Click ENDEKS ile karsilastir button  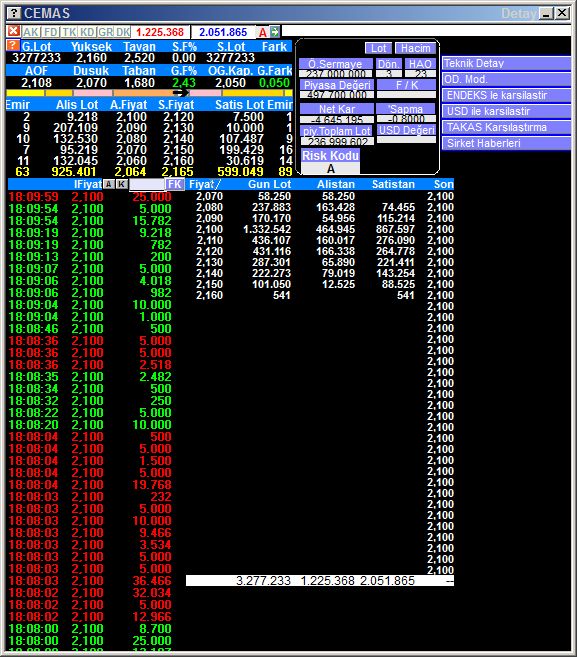click(x=506, y=95)
